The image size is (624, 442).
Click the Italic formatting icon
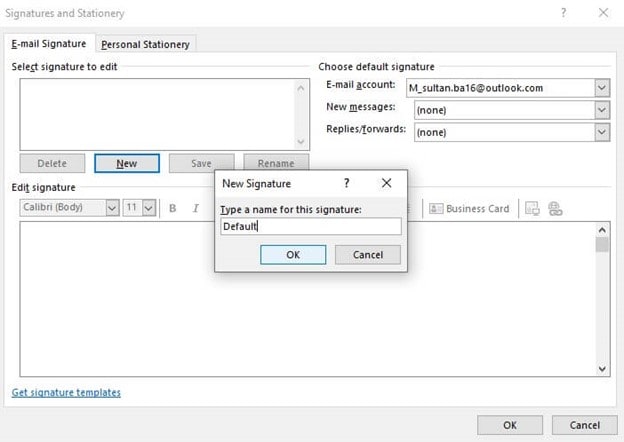tap(196, 208)
